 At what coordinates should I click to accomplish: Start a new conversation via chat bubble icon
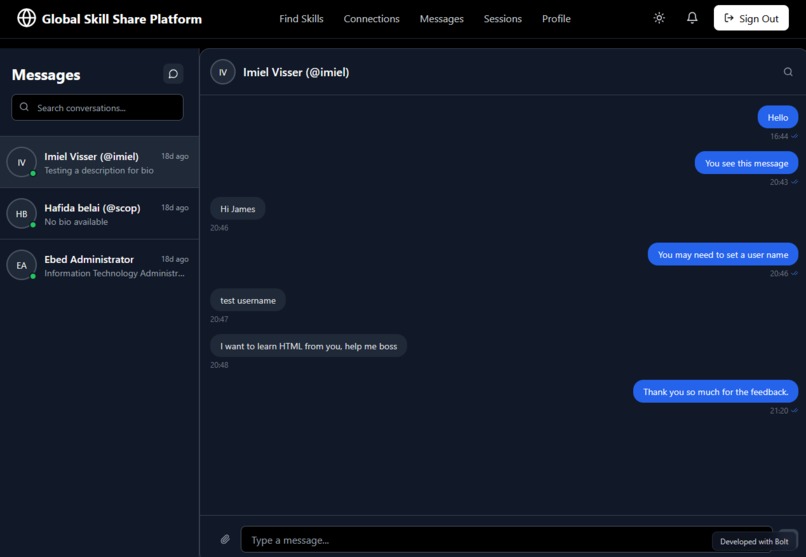[173, 74]
